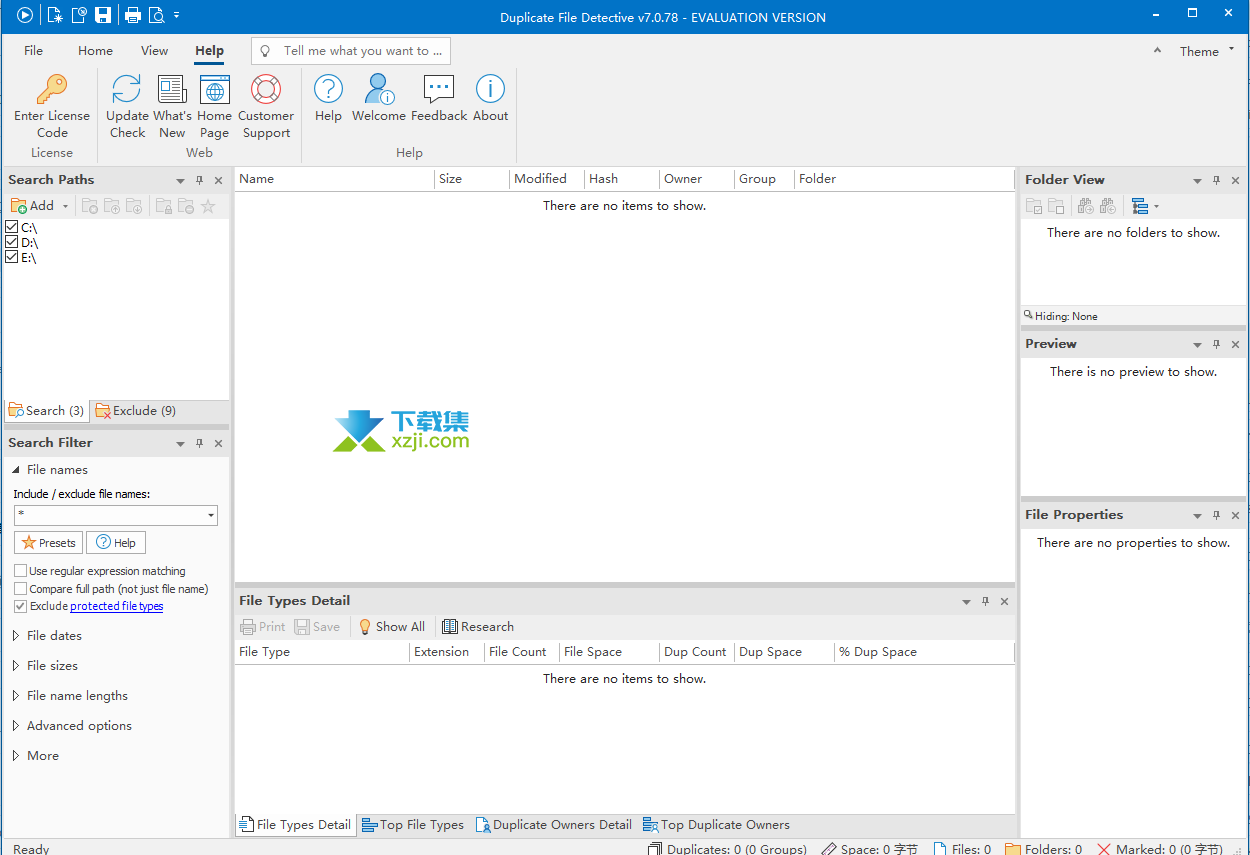This screenshot has width=1250, height=855.
Task: Expand the File name lengths section
Action: tap(16, 696)
